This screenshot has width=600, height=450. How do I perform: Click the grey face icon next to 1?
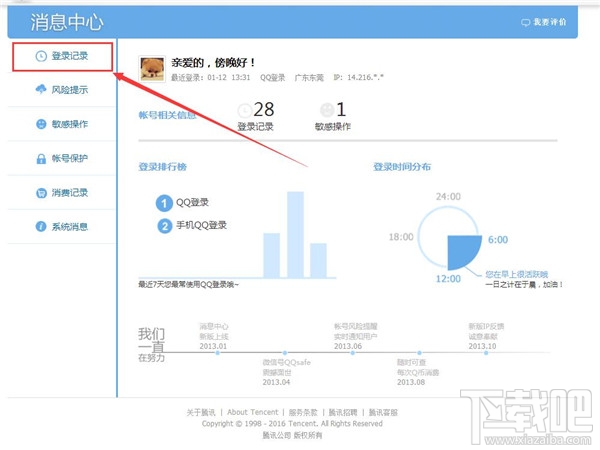[327, 110]
